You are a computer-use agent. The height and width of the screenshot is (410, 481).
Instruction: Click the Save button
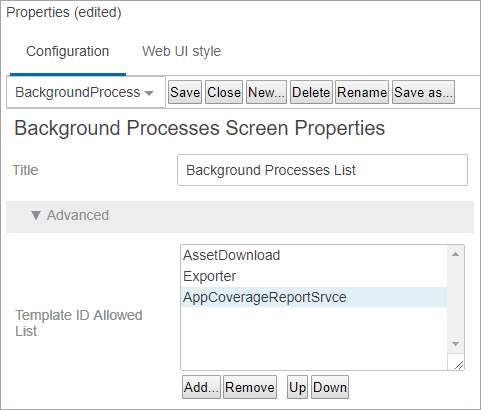(185, 92)
